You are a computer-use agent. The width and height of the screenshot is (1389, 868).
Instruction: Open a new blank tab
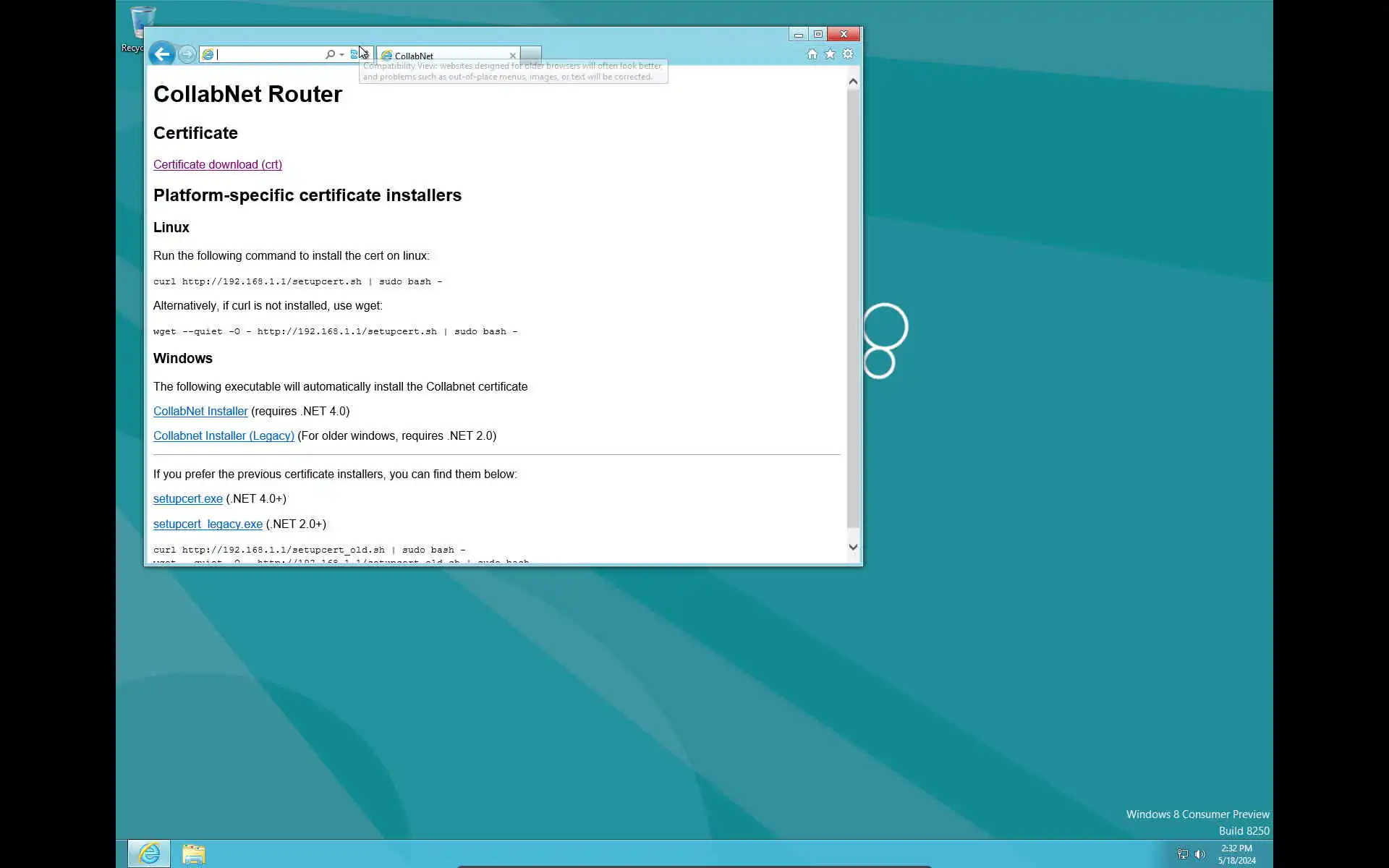coord(530,55)
